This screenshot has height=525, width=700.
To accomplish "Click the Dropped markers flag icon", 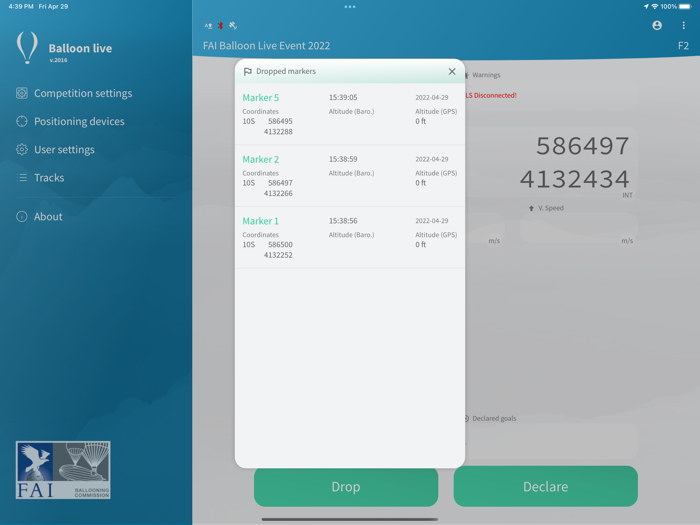I will tap(247, 71).
